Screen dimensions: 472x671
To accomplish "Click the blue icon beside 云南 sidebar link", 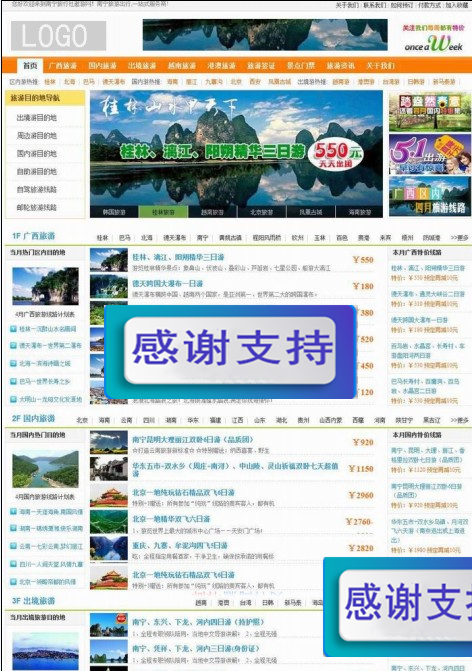I will point(14,546).
